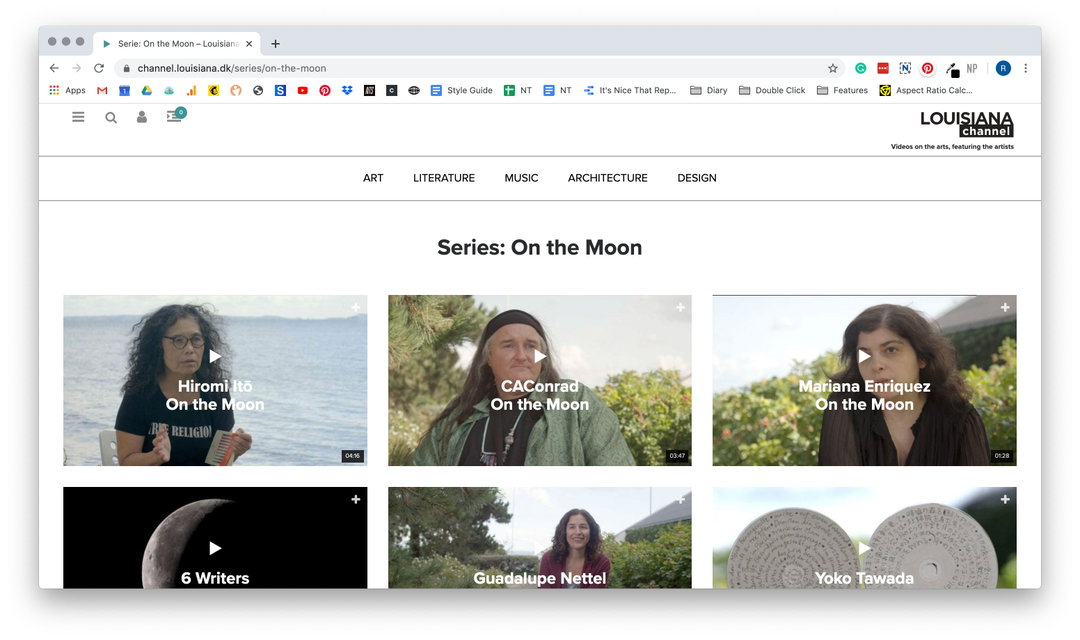1080x640 pixels.
Task: Open the Pinterest bookmark in bookmarks bar
Action: 324,90
